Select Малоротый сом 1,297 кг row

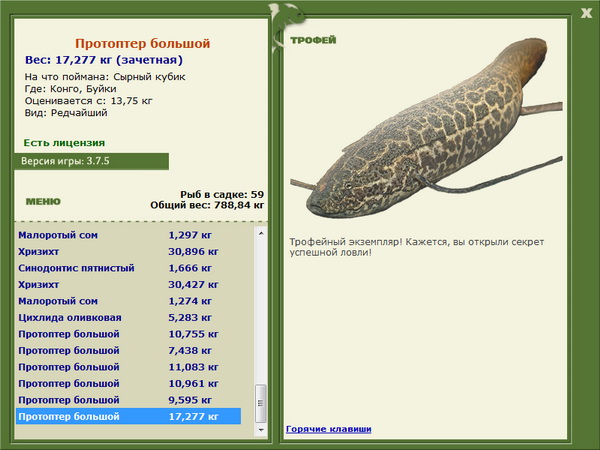[129, 235]
